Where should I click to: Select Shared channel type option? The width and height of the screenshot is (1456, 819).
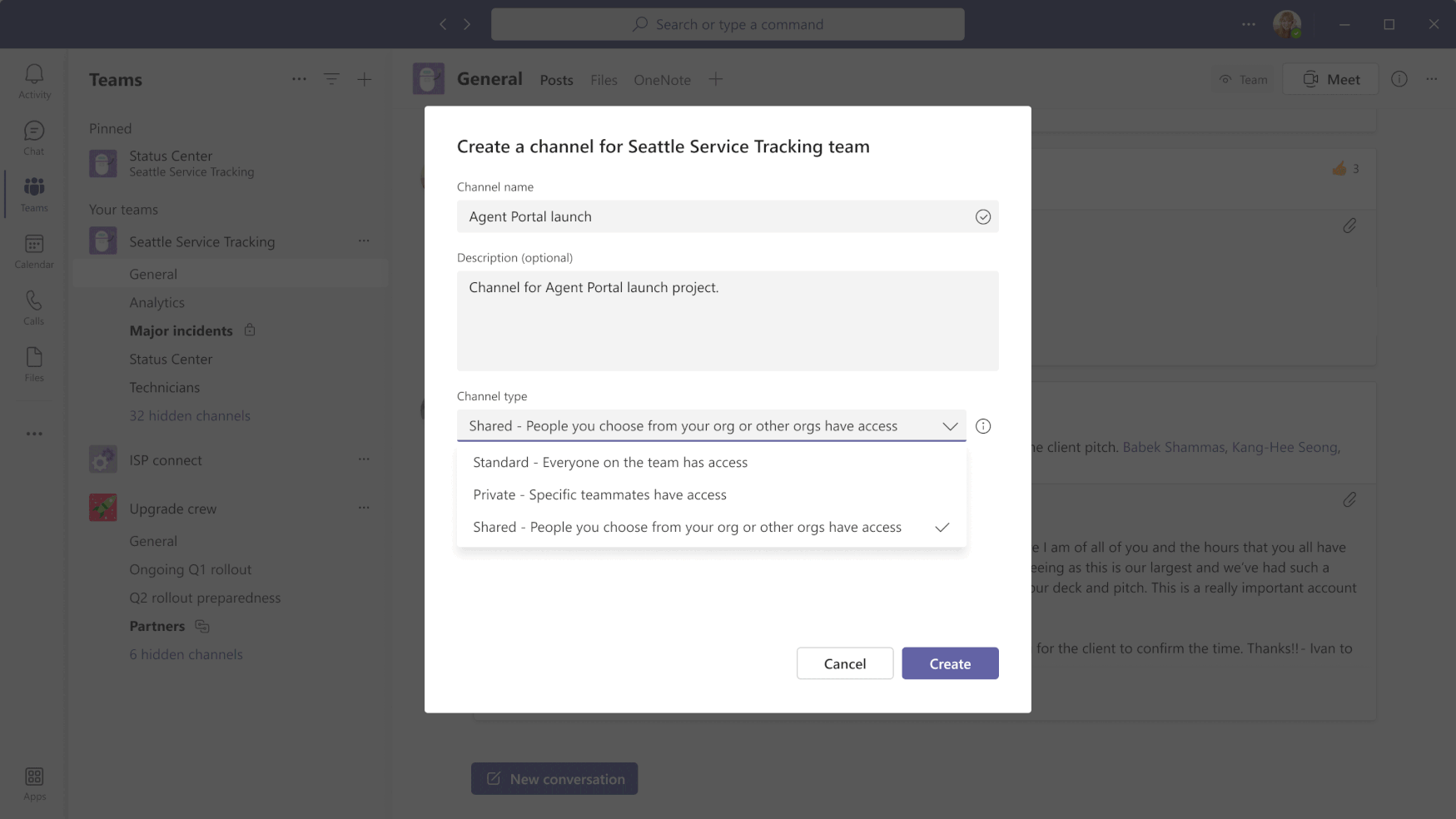pos(687,528)
